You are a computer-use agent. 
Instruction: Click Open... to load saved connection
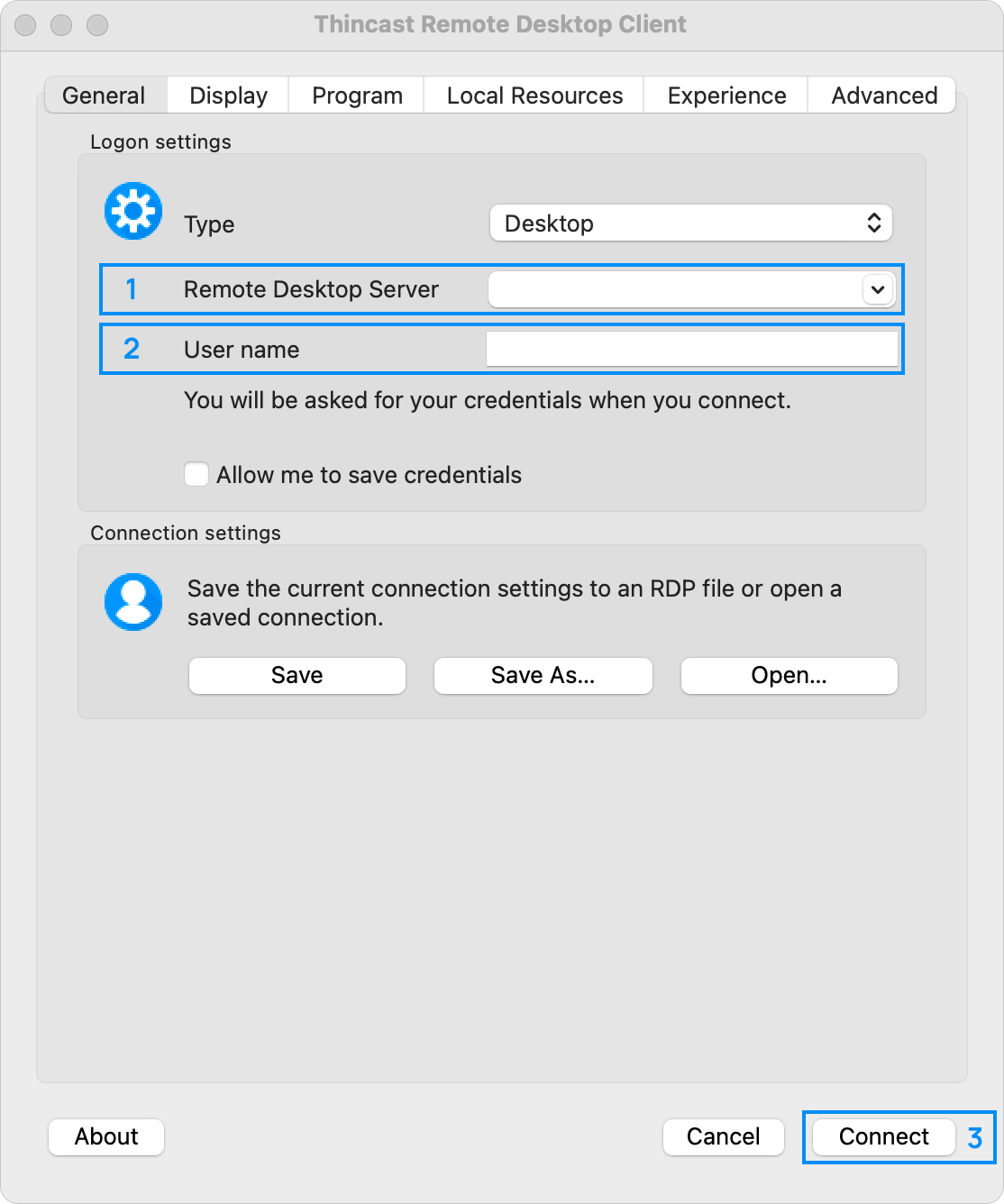pyautogui.click(x=789, y=676)
